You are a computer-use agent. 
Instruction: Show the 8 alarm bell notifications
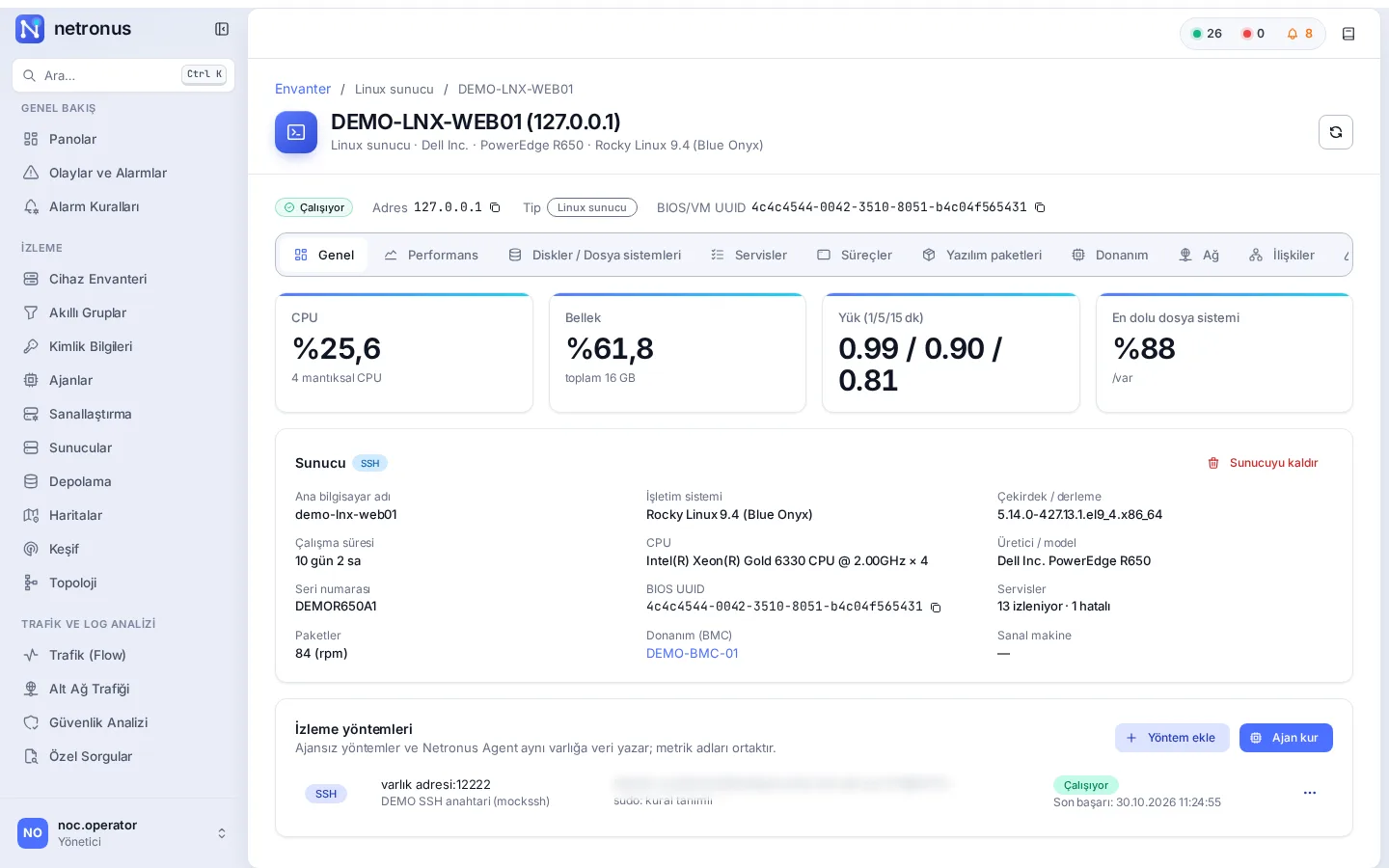[x=1300, y=34]
